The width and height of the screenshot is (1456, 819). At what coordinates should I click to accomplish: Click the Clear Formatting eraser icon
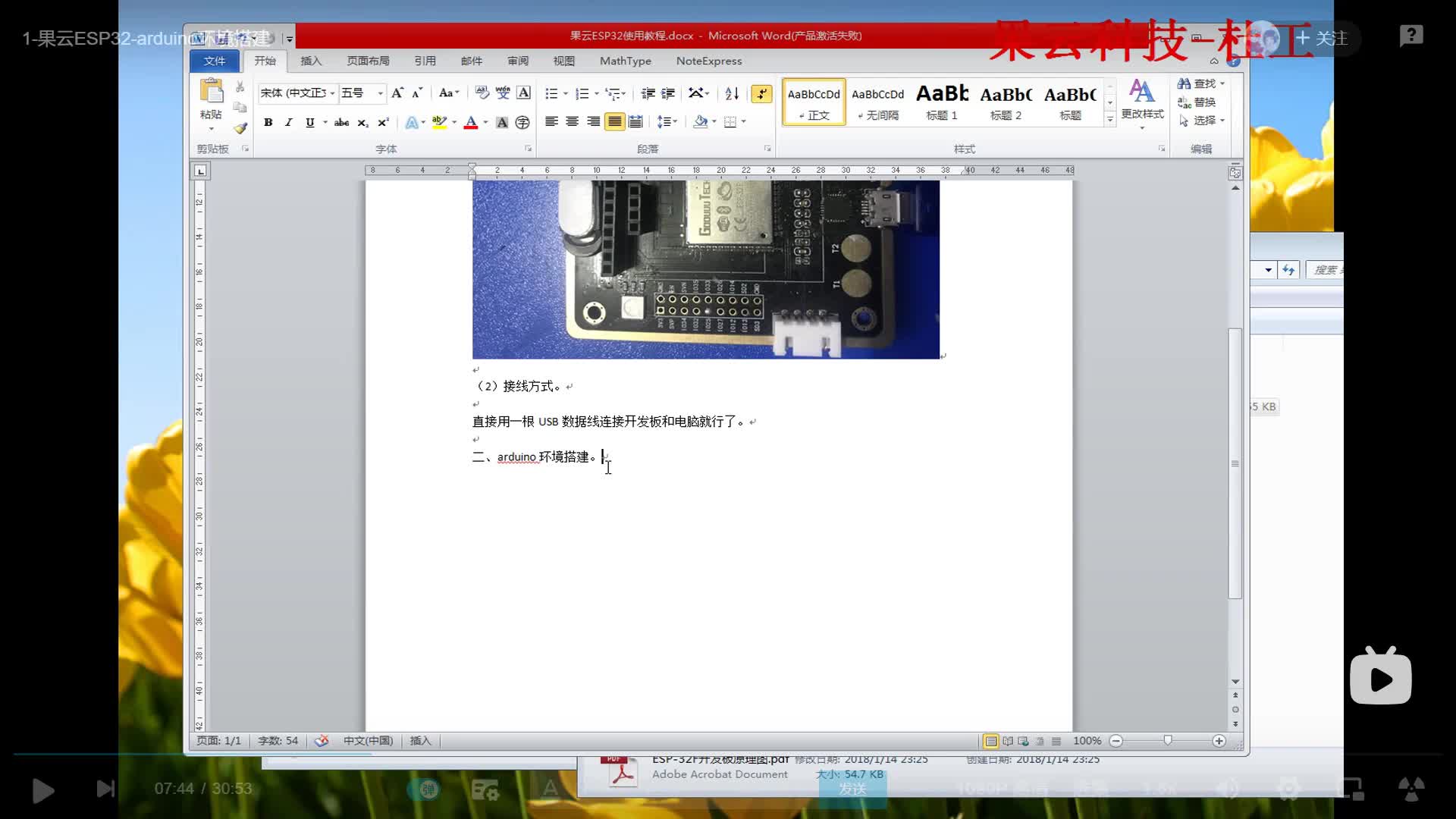[482, 93]
